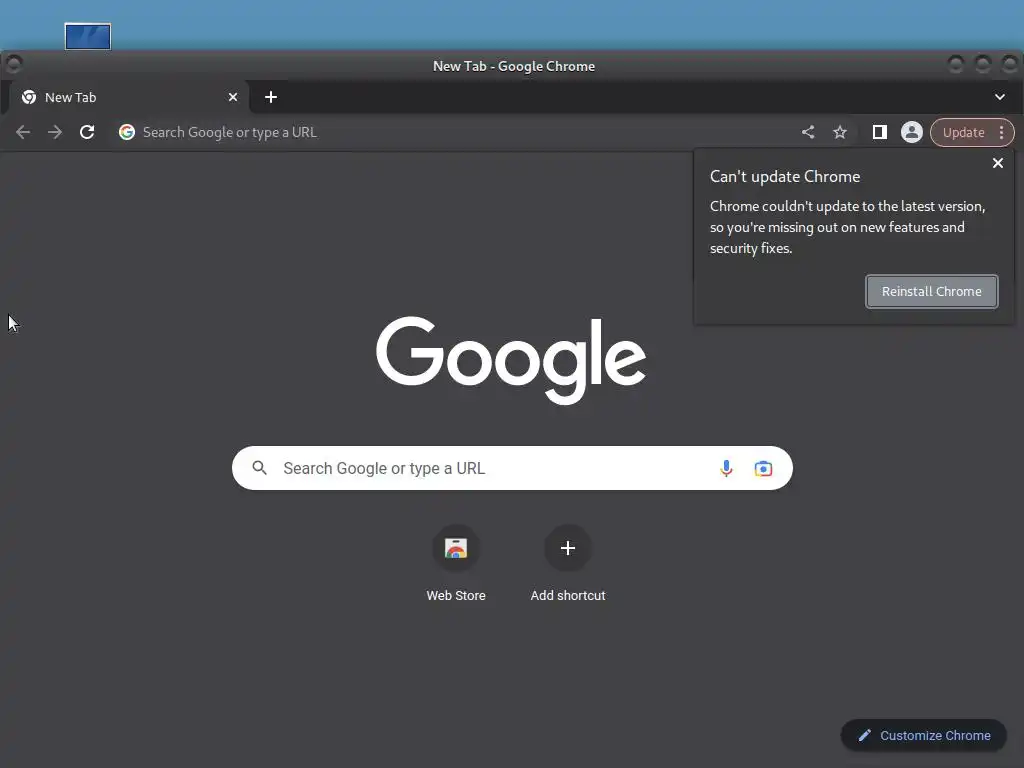The width and height of the screenshot is (1024, 768).
Task: Click the magnifier icon in search box
Action: (259, 468)
